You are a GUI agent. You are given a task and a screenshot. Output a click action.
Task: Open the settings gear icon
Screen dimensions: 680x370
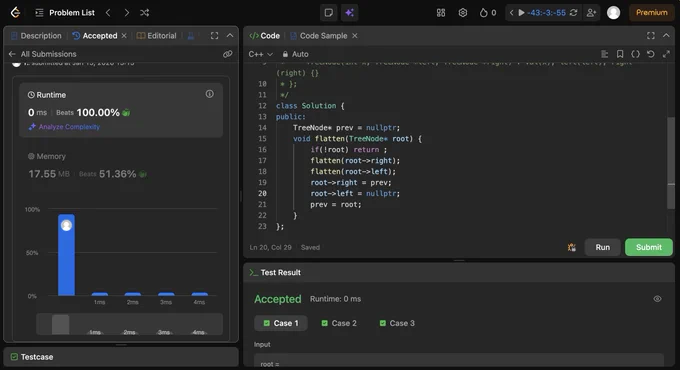[463, 13]
